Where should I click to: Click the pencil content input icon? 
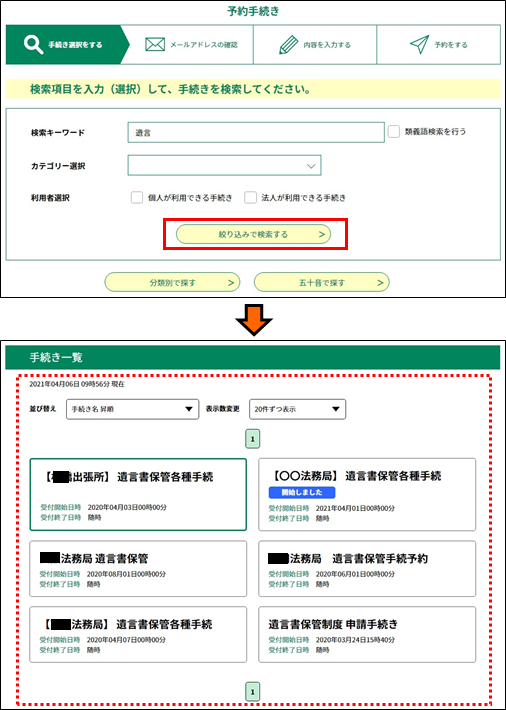tap(287, 44)
